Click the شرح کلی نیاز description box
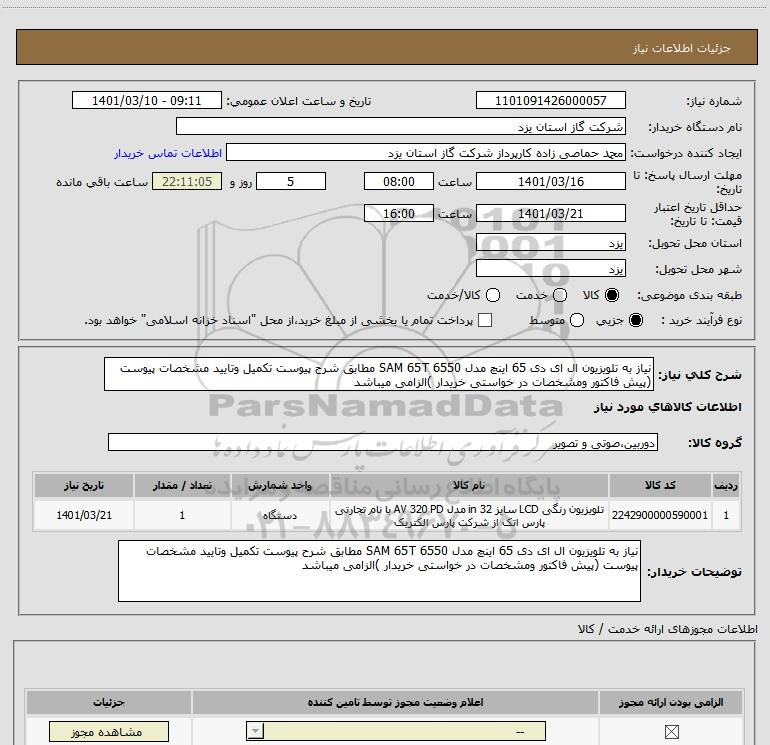Viewport: 770px width, 745px height. [379, 375]
